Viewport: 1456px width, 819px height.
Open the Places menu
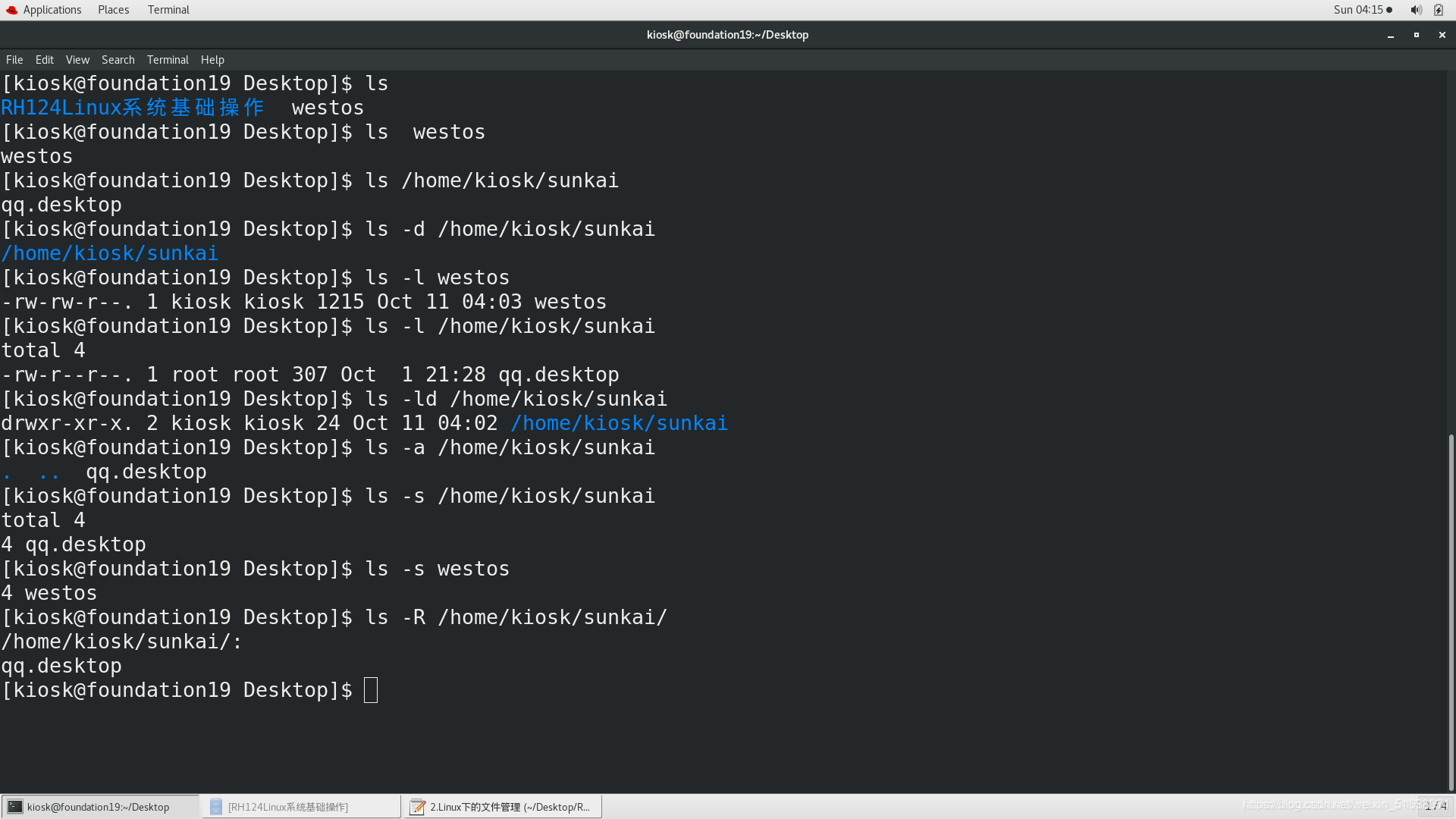113,10
